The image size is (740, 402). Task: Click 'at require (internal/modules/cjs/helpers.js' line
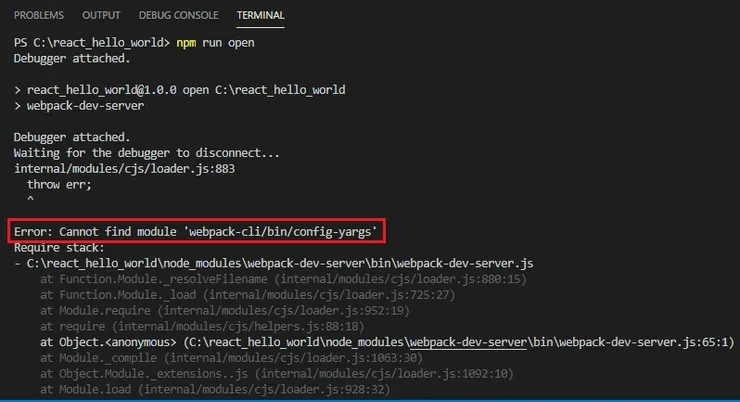point(202,327)
